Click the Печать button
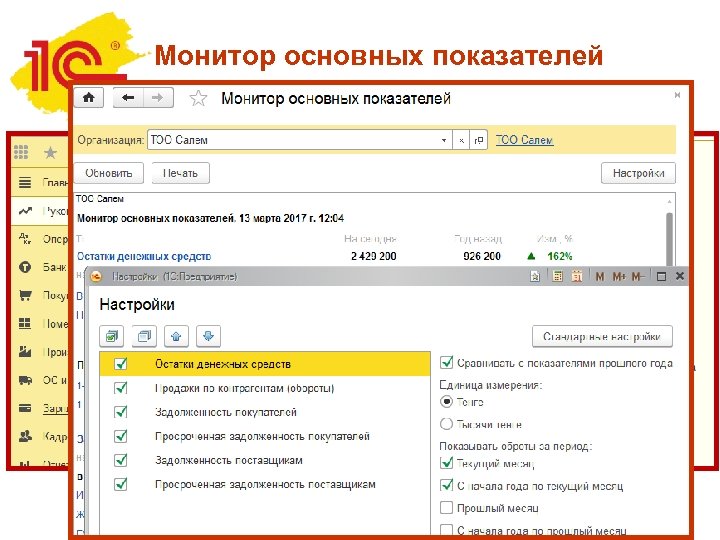Viewport: 720px width, 540px height. click(180, 173)
